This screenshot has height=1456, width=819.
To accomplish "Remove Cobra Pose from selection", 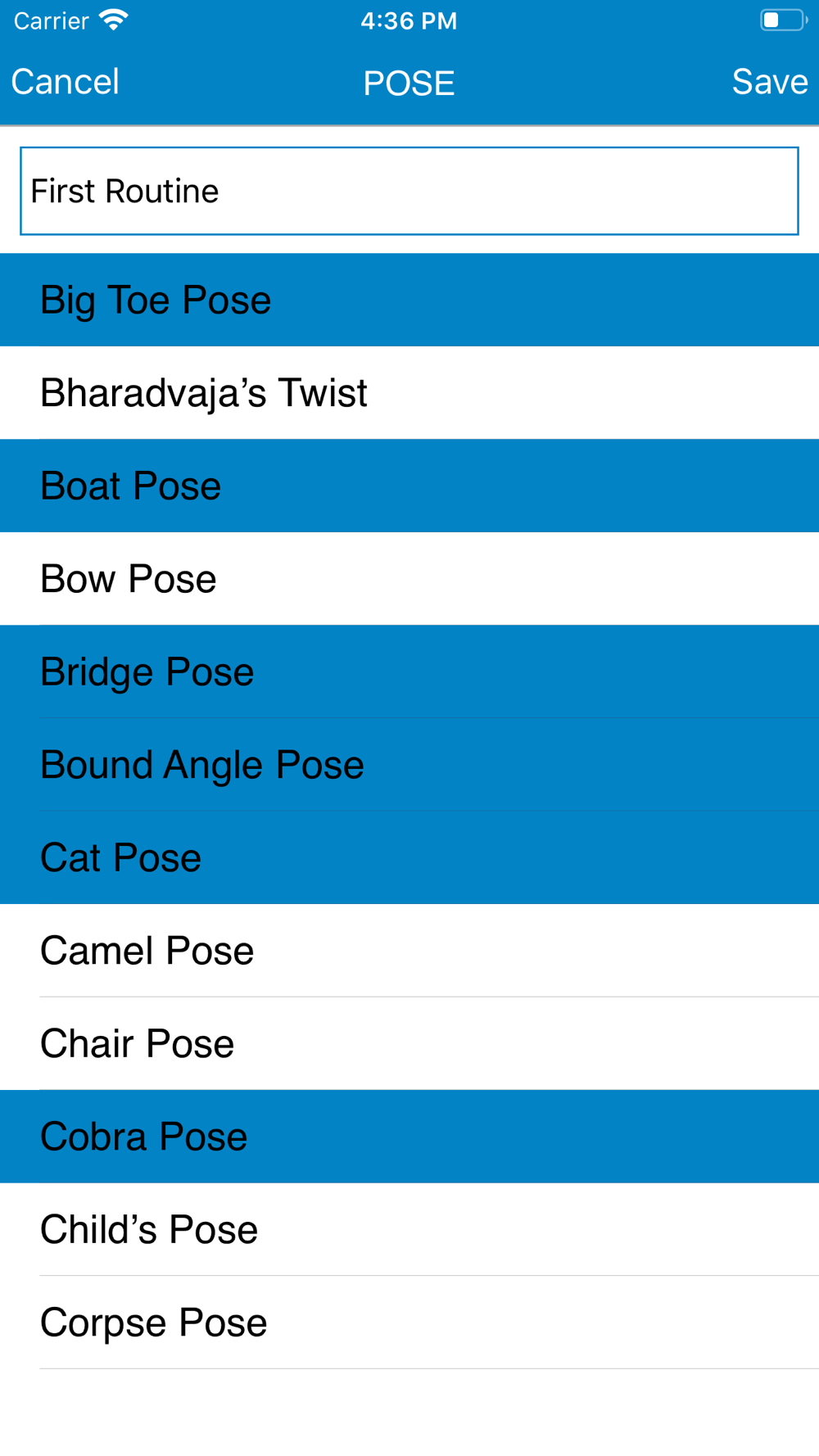I will click(x=409, y=1137).
